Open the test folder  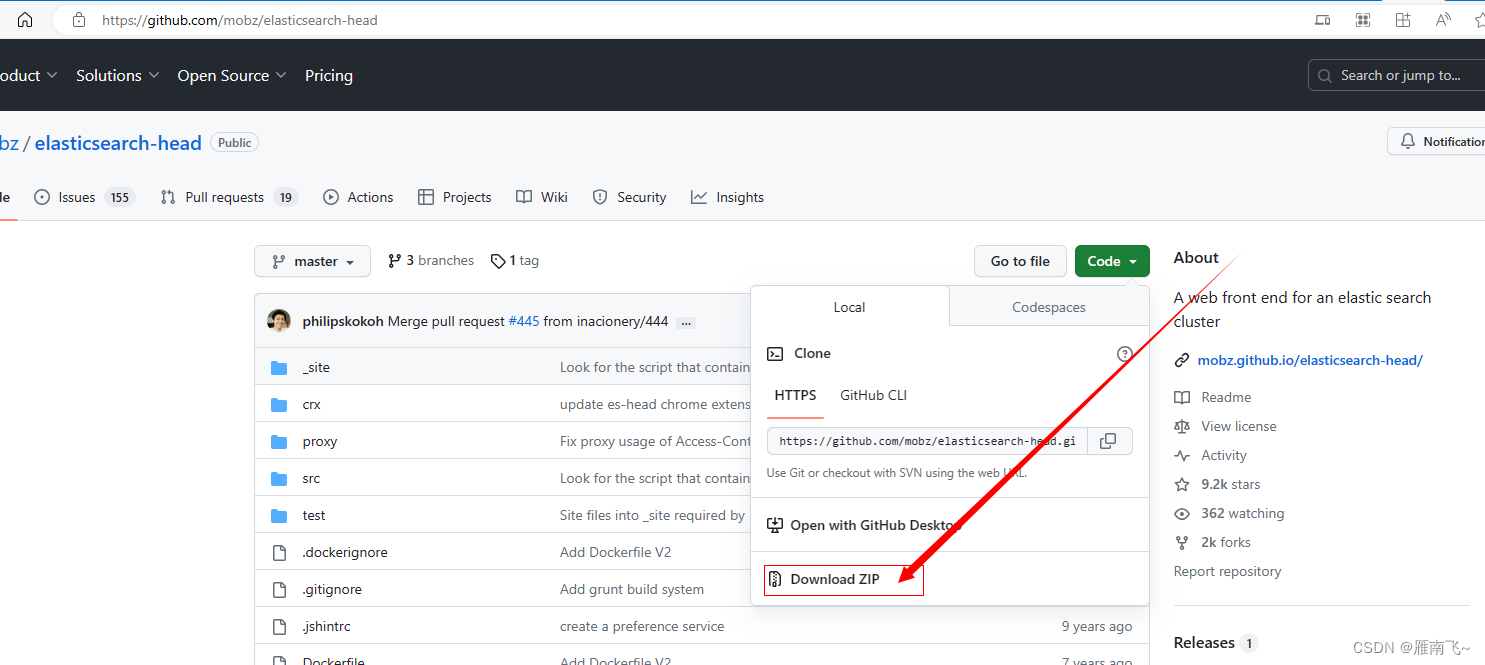(314, 515)
